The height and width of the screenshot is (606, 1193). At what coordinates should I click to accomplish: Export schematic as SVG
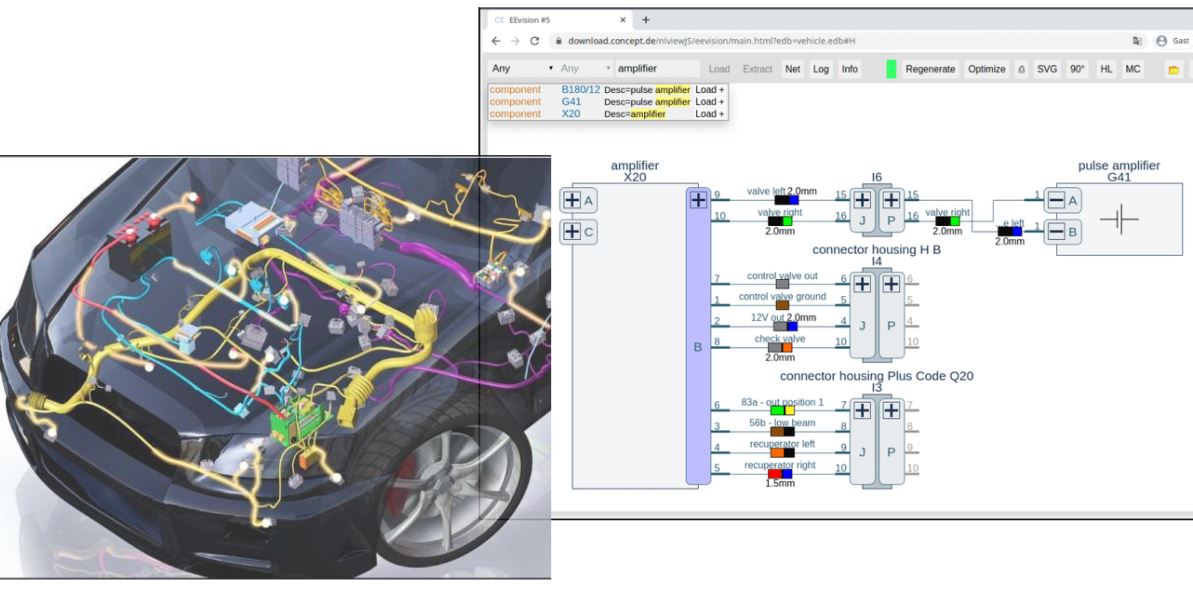(1047, 69)
